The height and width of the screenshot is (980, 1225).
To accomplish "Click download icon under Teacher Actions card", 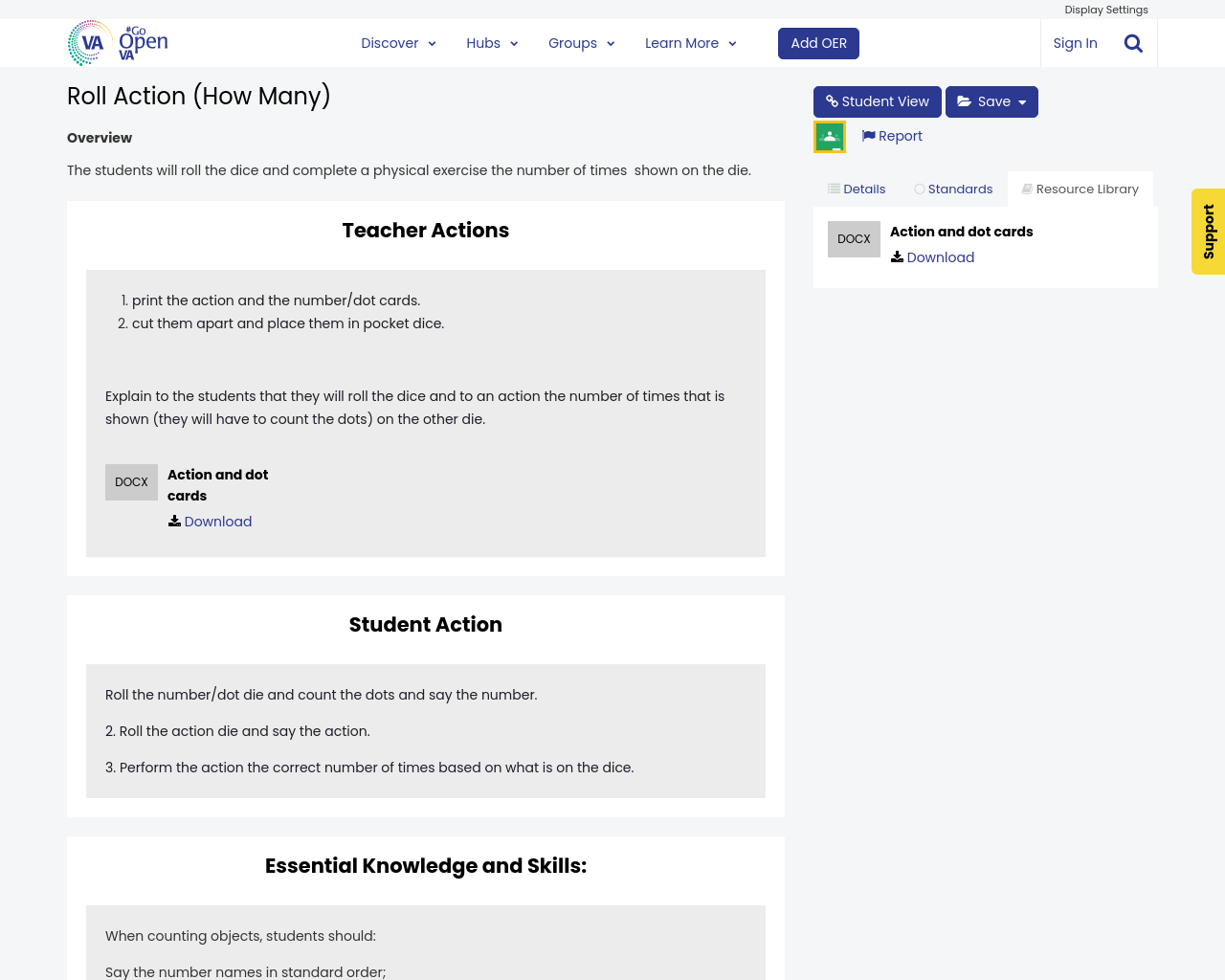I will pos(174,522).
